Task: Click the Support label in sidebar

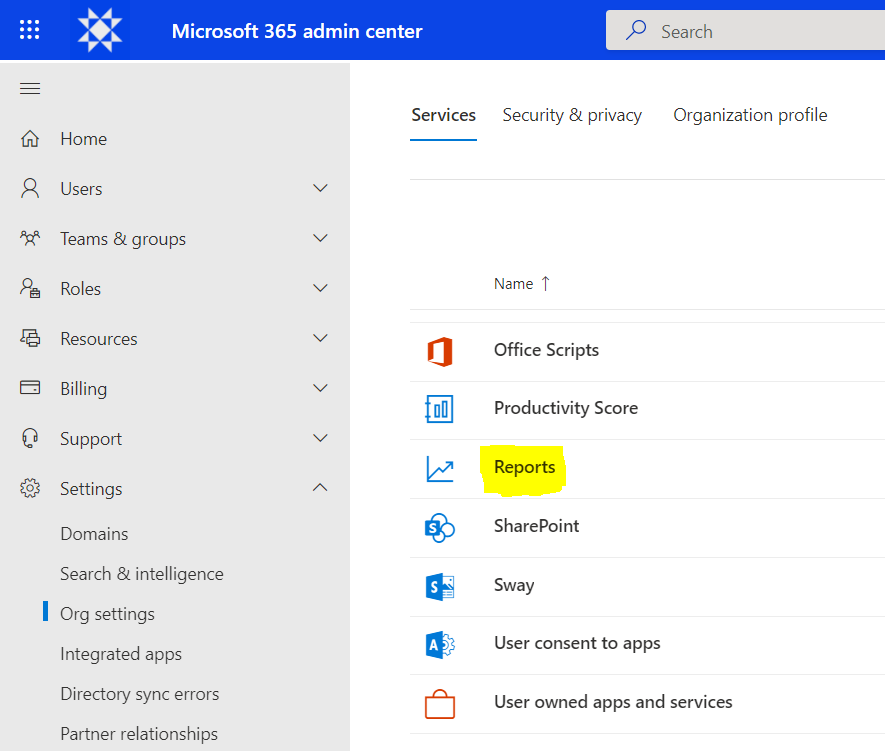Action: (91, 439)
